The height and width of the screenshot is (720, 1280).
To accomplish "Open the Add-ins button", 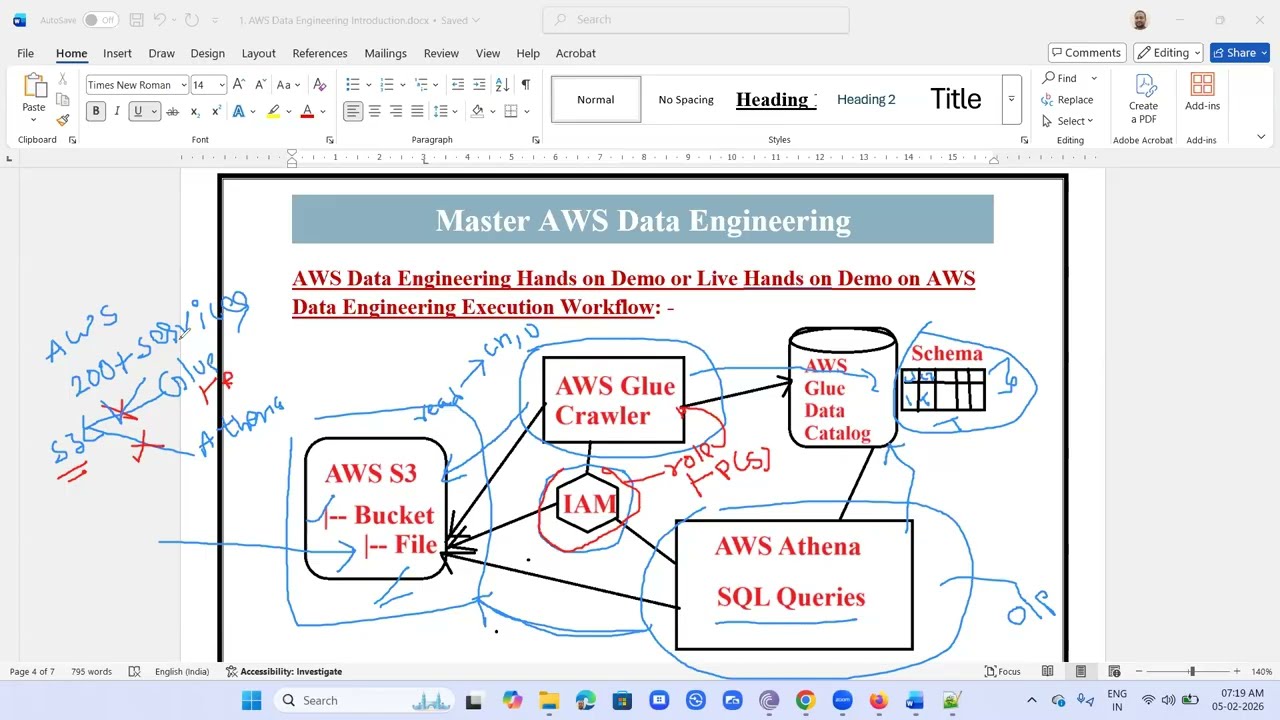I will 1202,92.
